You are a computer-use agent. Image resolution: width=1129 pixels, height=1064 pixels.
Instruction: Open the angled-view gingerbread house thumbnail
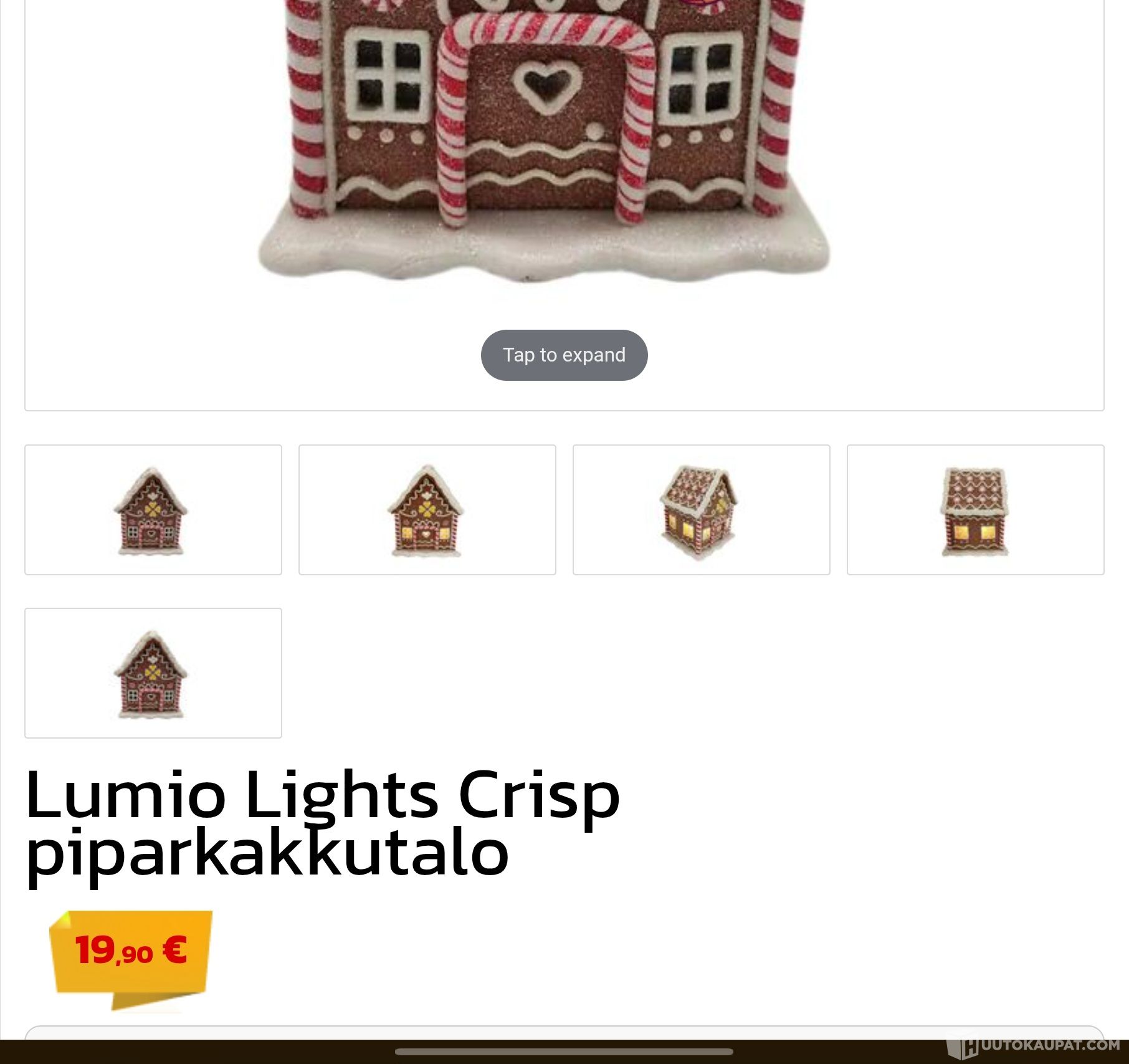click(x=702, y=510)
